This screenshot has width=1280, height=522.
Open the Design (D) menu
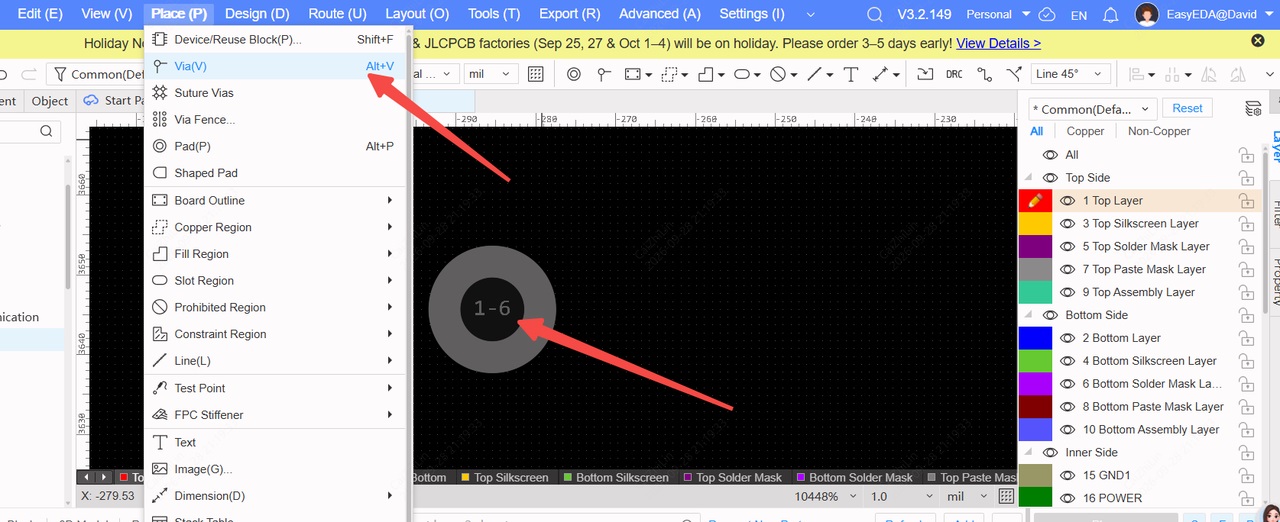tap(257, 14)
